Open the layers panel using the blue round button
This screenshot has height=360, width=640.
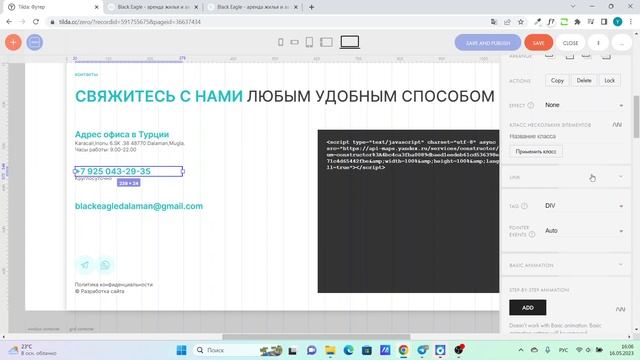pyautogui.click(x=35, y=42)
